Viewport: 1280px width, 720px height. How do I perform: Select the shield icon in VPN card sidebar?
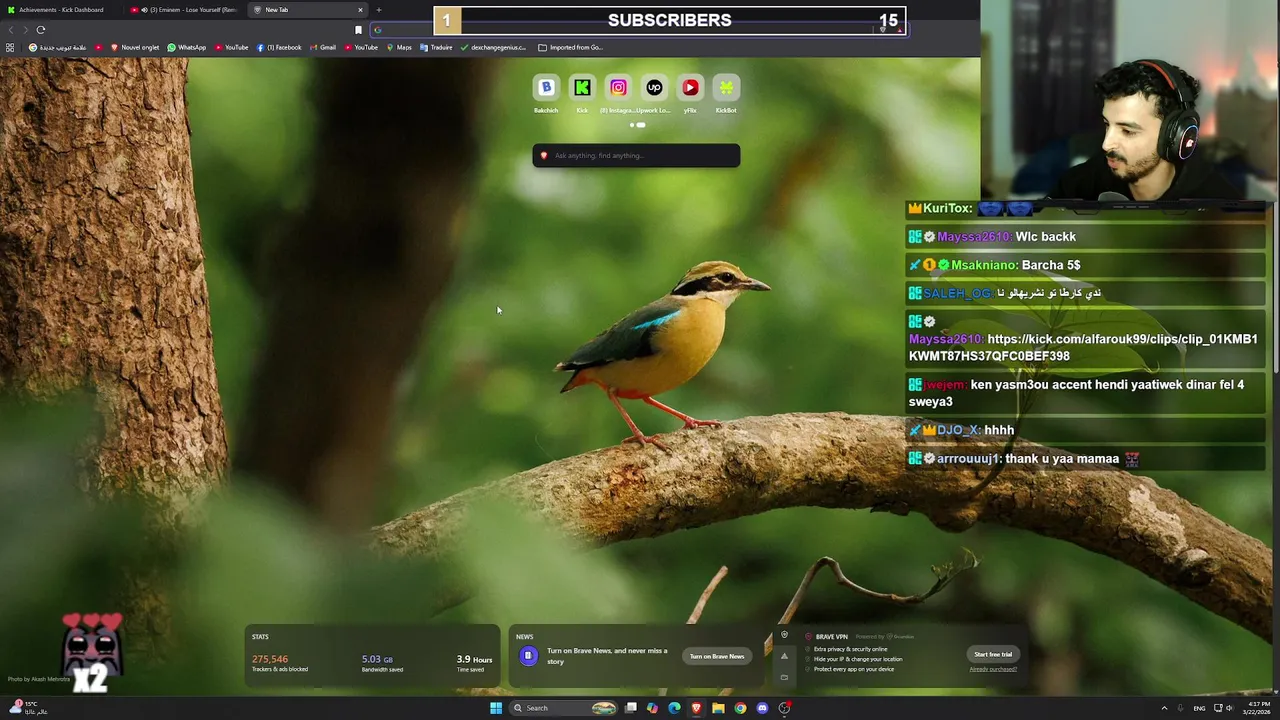(x=784, y=635)
